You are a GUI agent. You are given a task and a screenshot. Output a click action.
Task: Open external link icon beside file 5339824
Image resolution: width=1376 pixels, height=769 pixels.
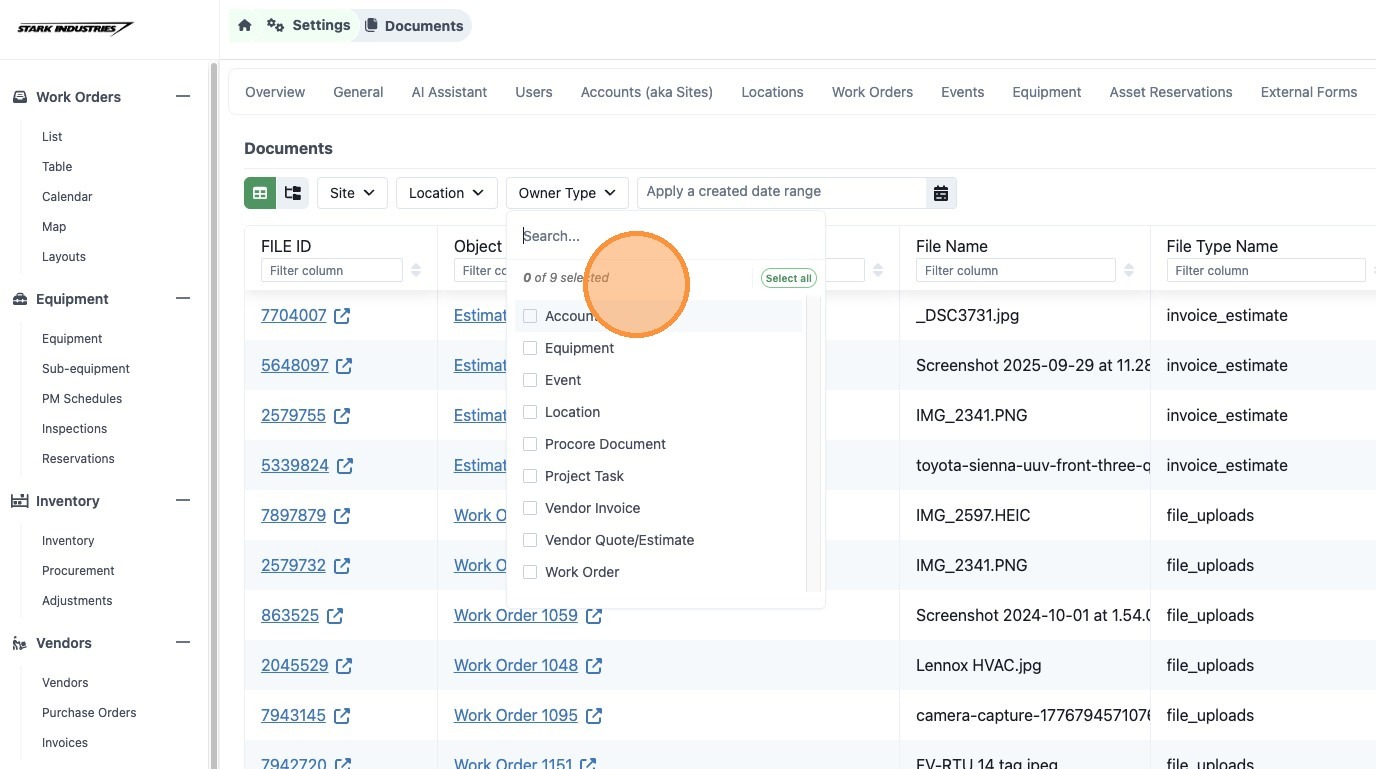[345, 466]
